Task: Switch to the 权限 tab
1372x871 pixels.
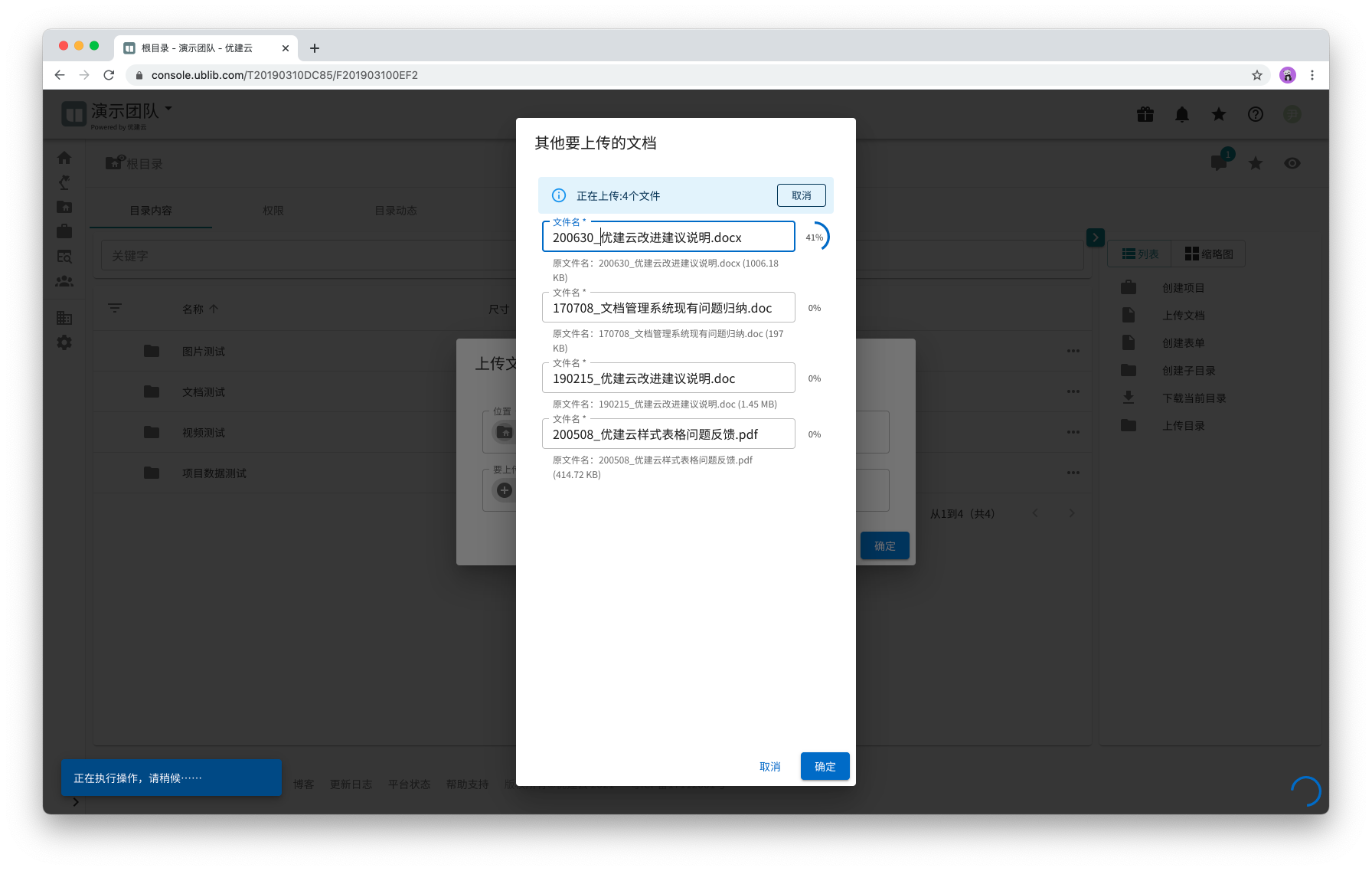Action: click(273, 211)
